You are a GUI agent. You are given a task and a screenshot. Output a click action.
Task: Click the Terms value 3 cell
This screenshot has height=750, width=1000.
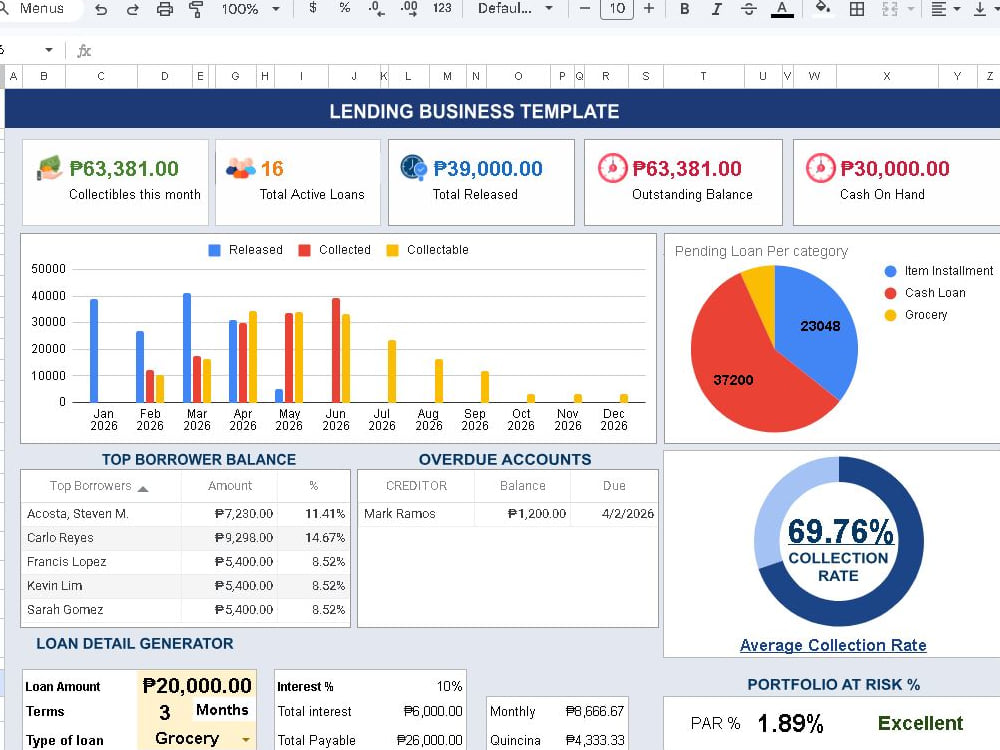click(164, 712)
